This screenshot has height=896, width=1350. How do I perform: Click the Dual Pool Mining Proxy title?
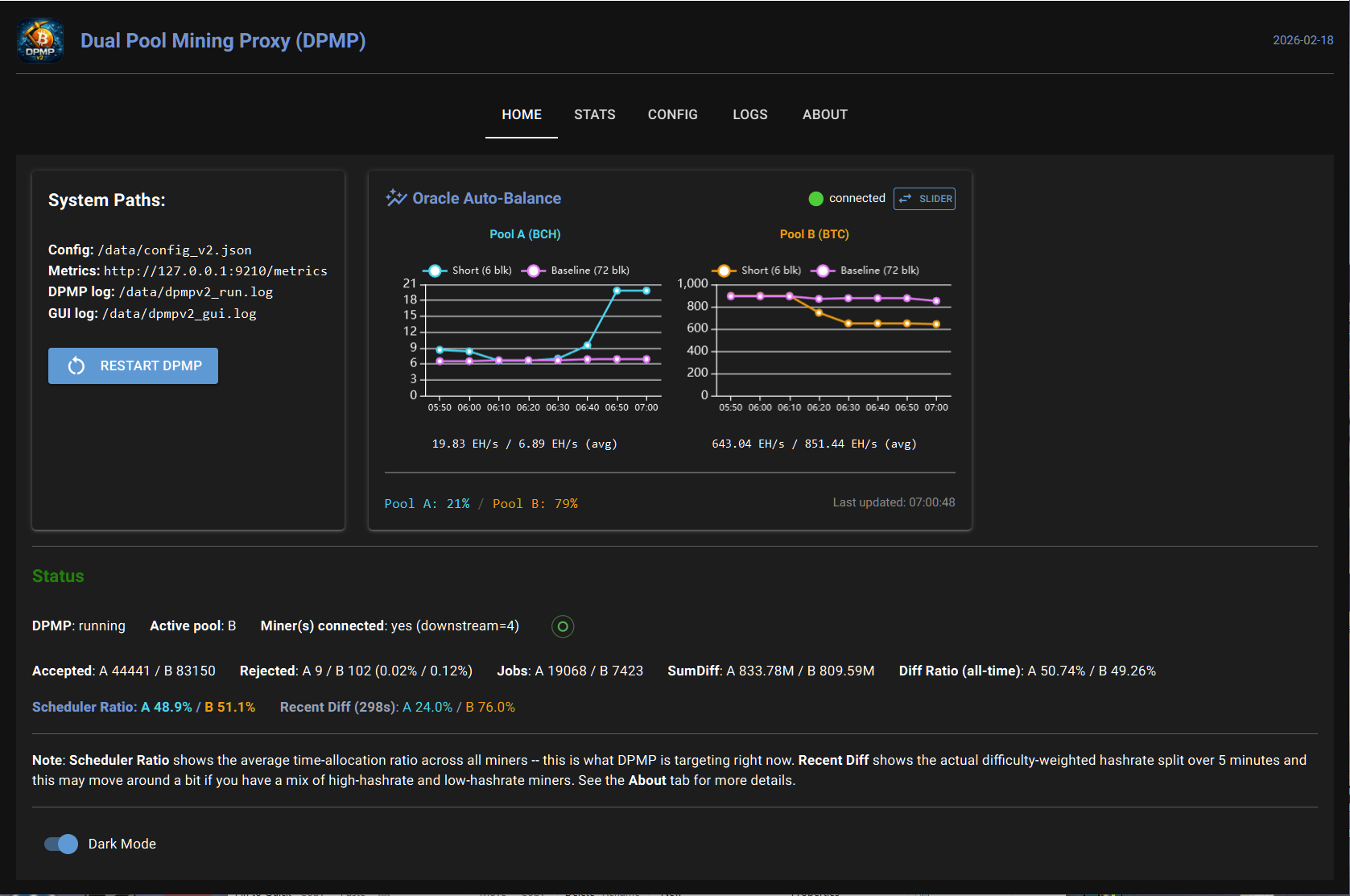(x=223, y=40)
